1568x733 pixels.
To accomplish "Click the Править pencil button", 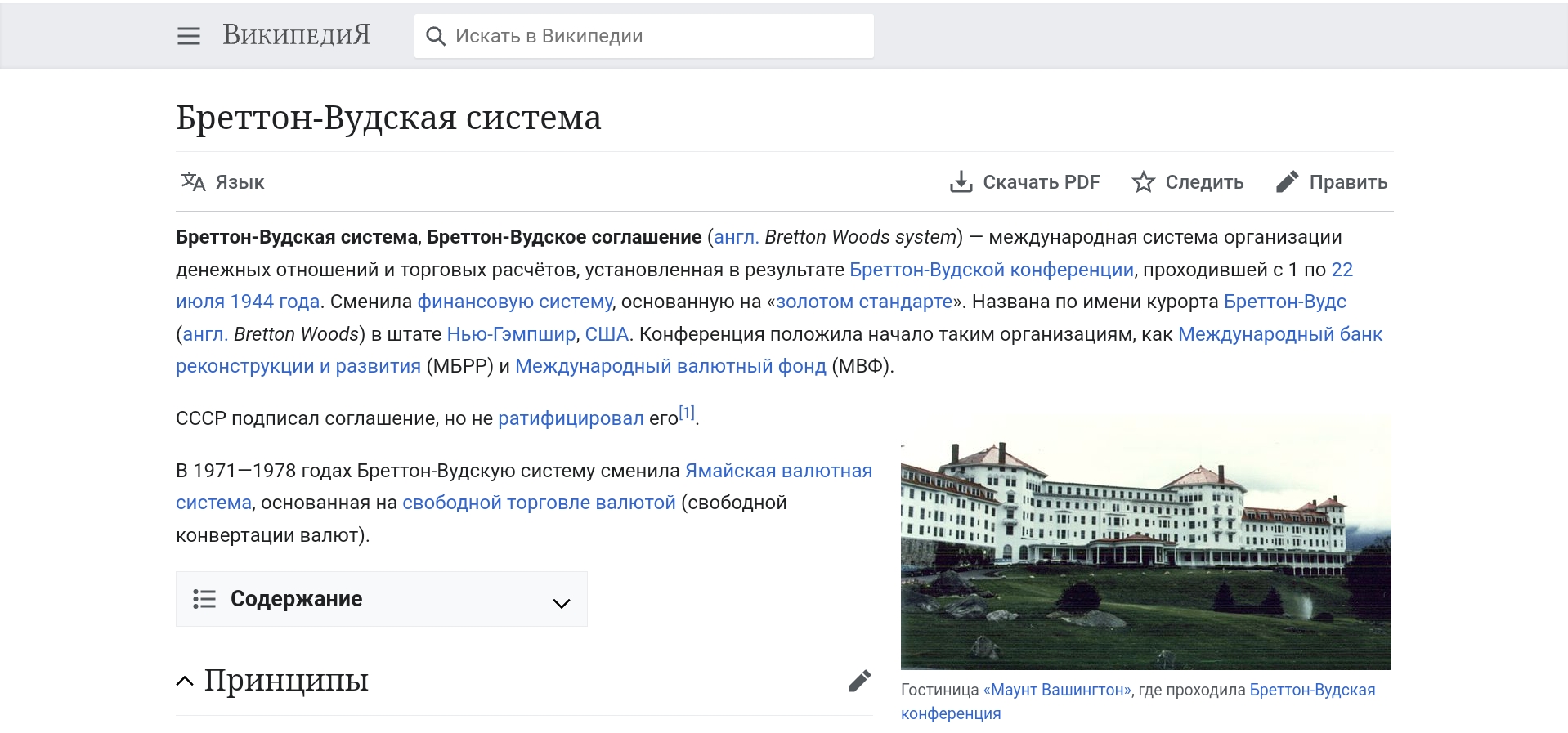I will tap(1332, 181).
